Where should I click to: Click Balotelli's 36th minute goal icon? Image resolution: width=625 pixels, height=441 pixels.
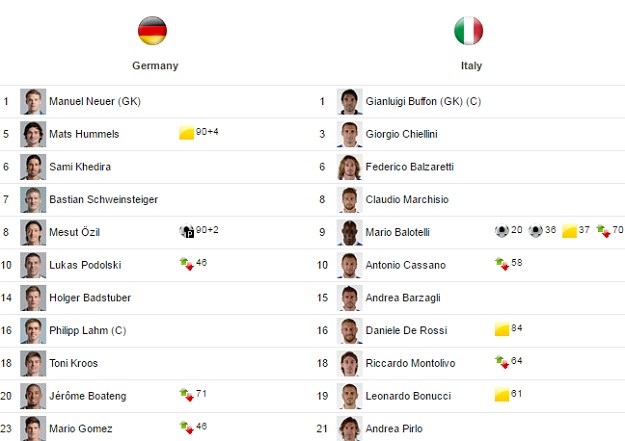pos(536,231)
